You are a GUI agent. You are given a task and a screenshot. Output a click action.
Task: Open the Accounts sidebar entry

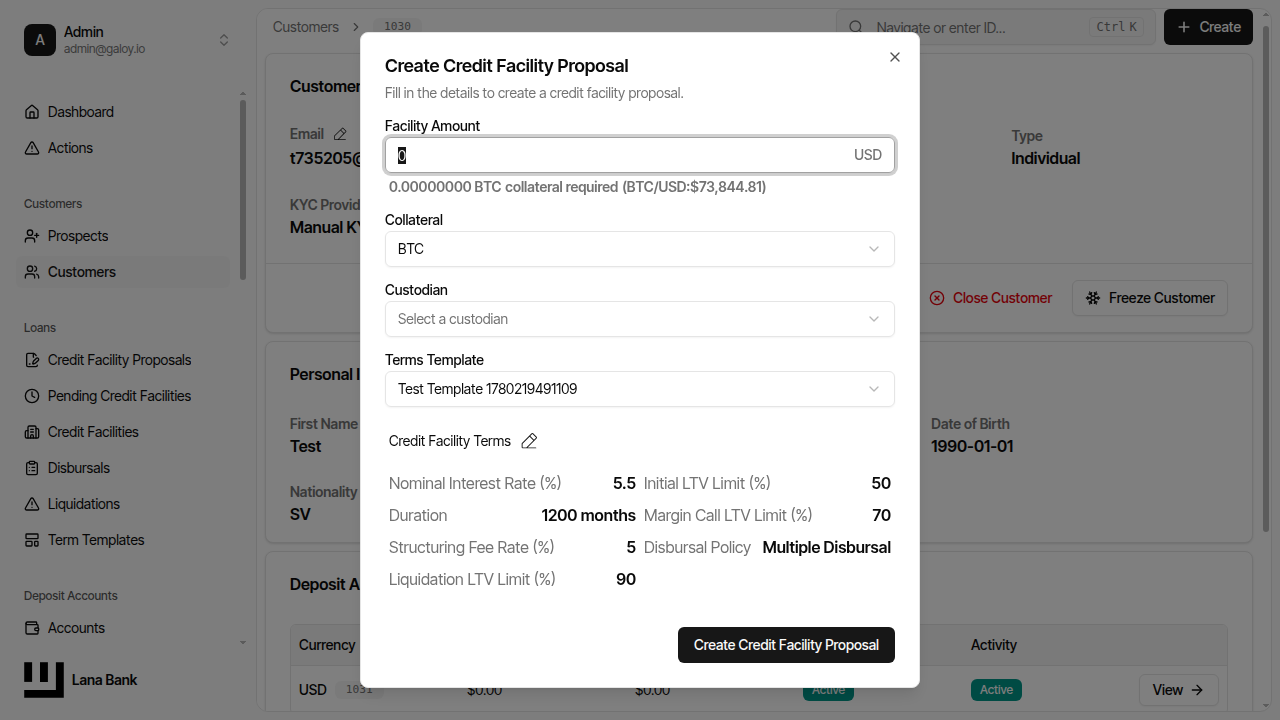[x=123, y=628]
